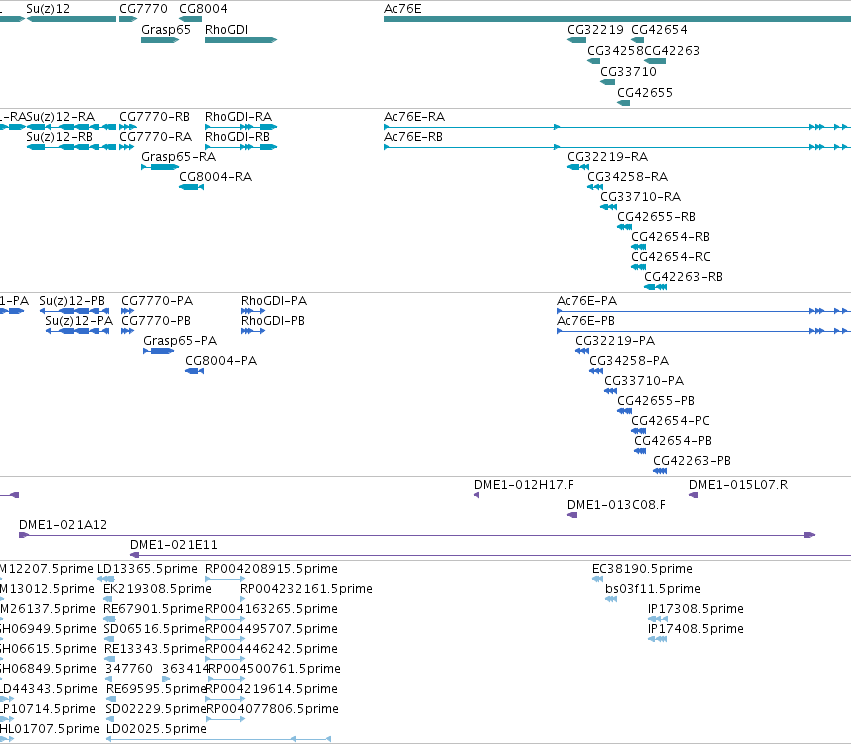Open BAC end DME1-013C08.F
Viewport: 851px width, 744px height.
[616, 505]
